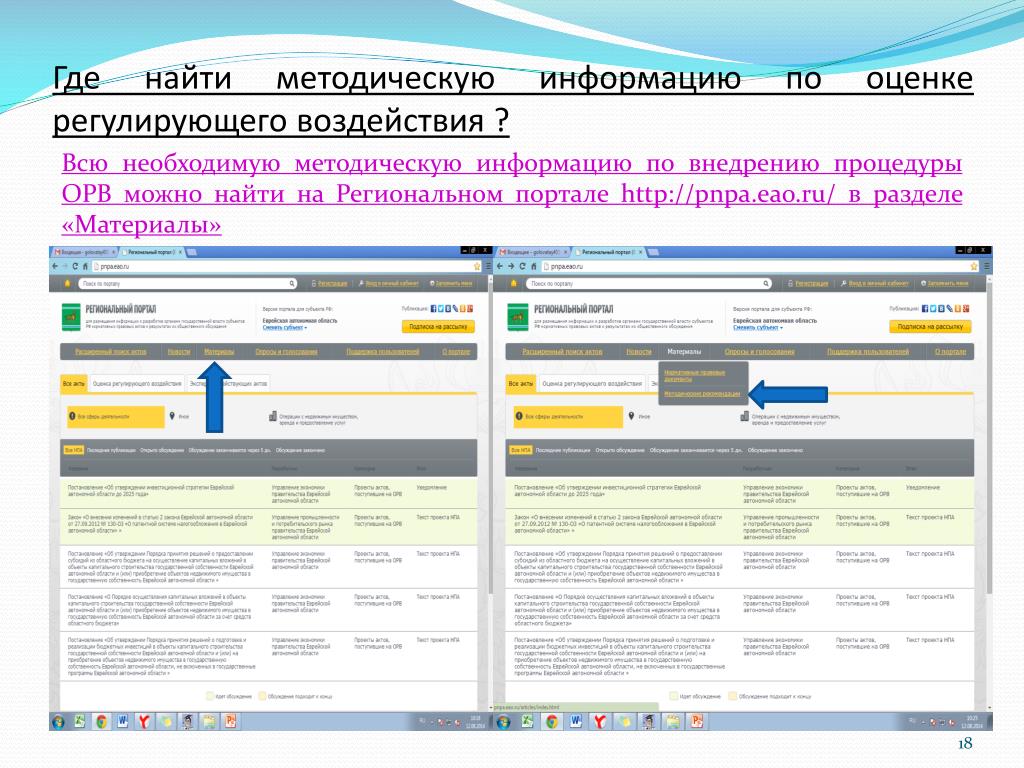Click Twitter share icon in left browser
Screen dimensions: 1024x768
441,308
